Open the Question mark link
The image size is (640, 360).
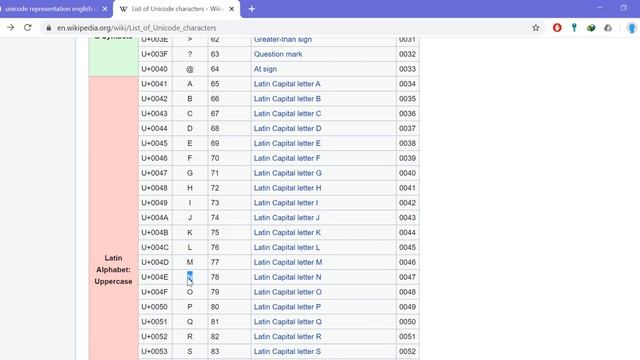pyautogui.click(x=278, y=54)
